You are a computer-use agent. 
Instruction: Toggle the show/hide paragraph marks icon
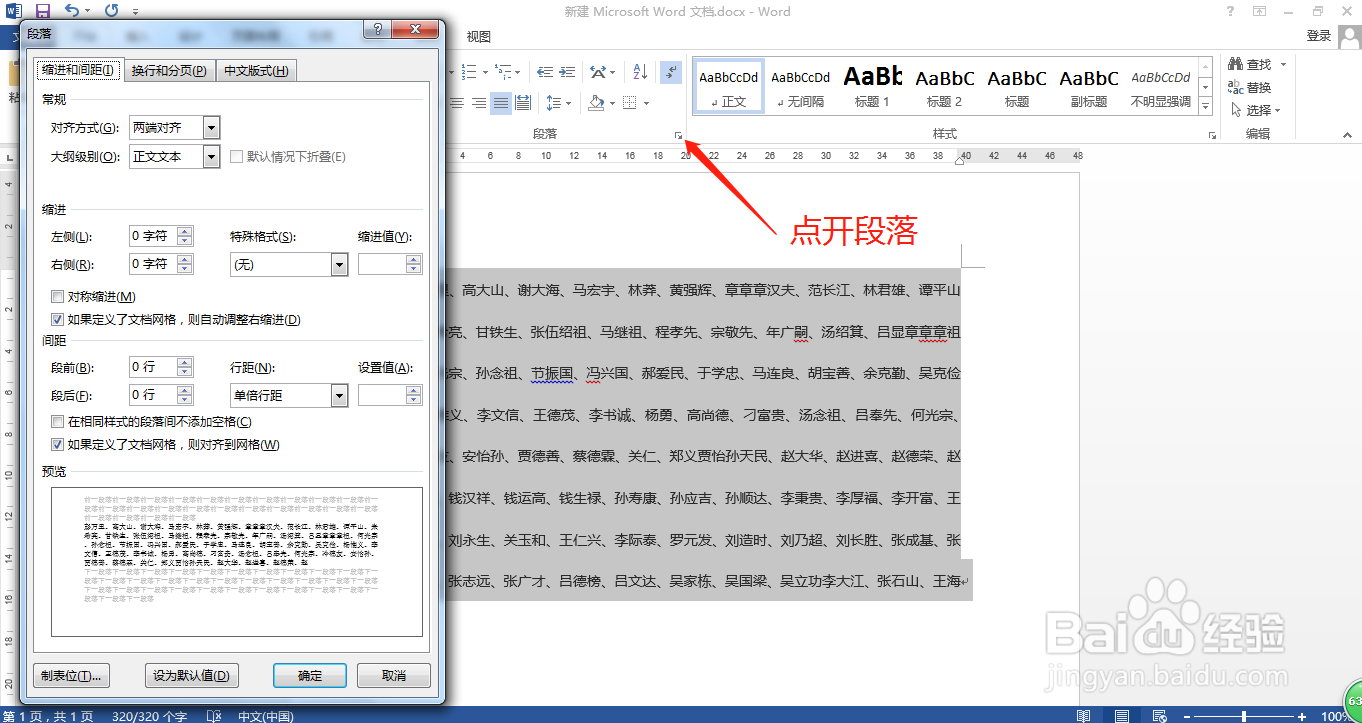(x=670, y=71)
